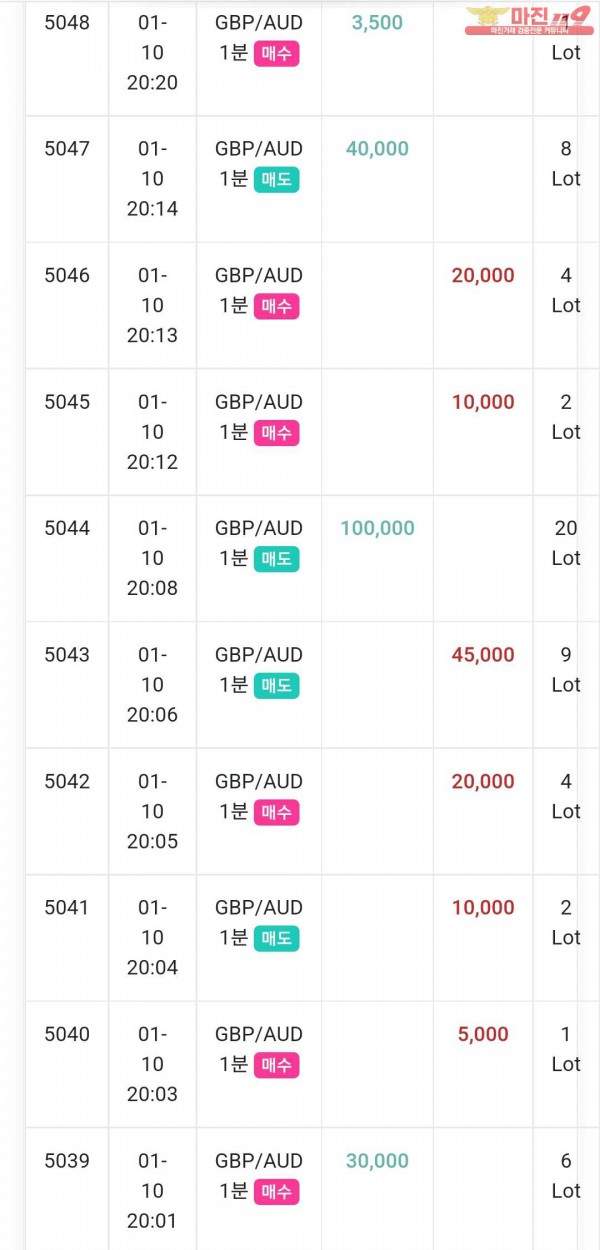Click the 01-10 20:12 timestamp

[x=152, y=432]
